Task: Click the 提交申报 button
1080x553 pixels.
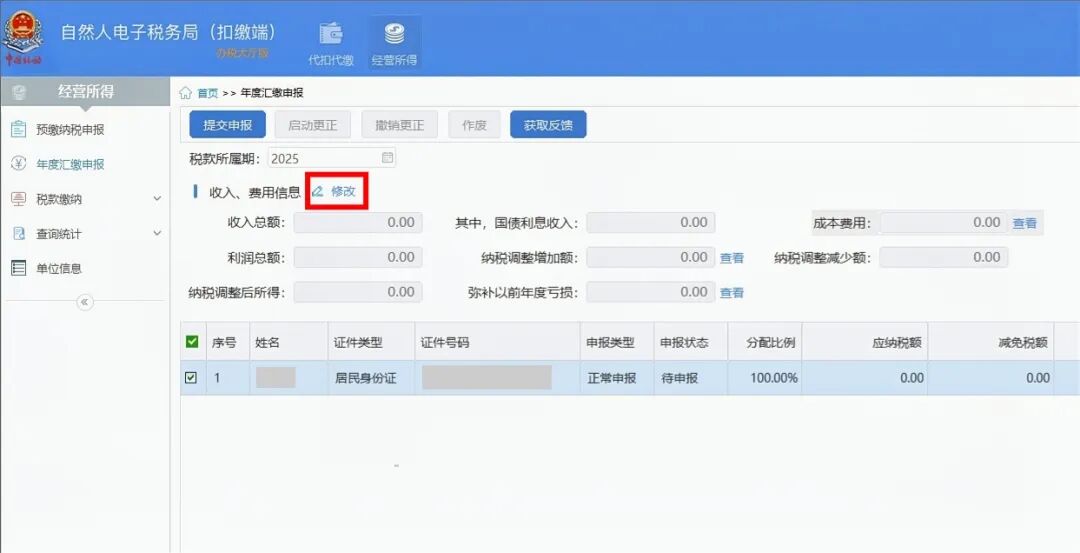Action: coord(228,125)
